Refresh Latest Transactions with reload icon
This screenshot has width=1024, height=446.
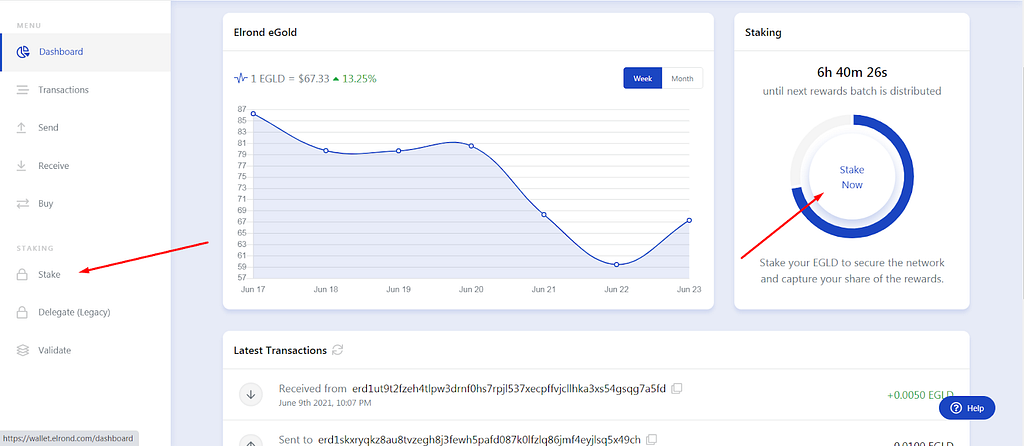click(338, 350)
